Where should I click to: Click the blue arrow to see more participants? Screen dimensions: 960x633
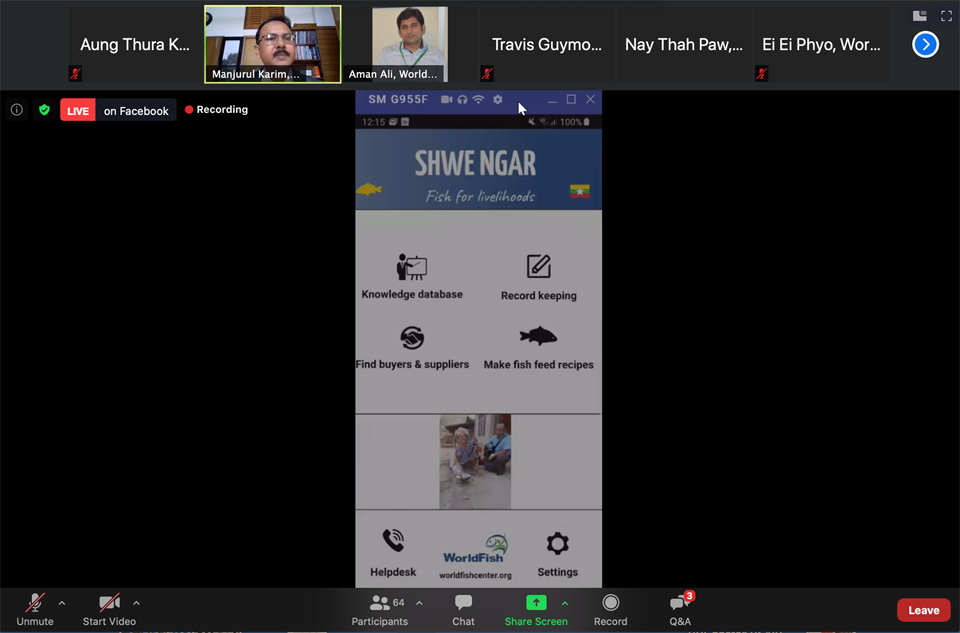[x=925, y=44]
